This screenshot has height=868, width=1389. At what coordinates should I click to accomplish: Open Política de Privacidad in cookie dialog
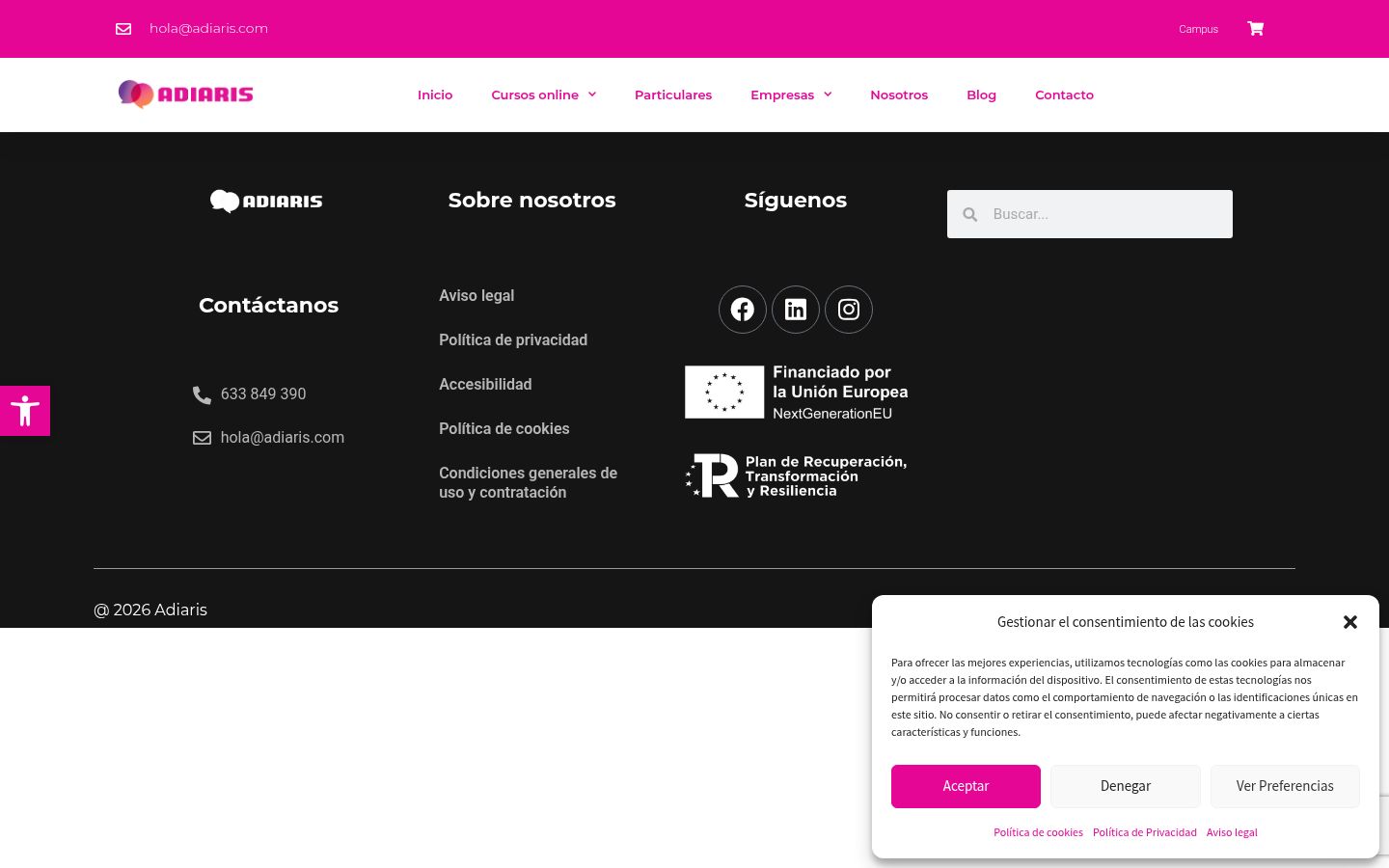click(x=1144, y=832)
